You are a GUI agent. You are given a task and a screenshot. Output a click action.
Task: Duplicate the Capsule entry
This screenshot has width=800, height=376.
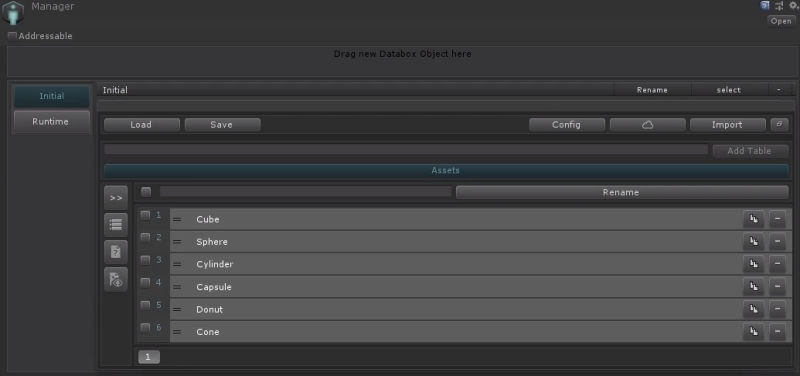pos(754,287)
